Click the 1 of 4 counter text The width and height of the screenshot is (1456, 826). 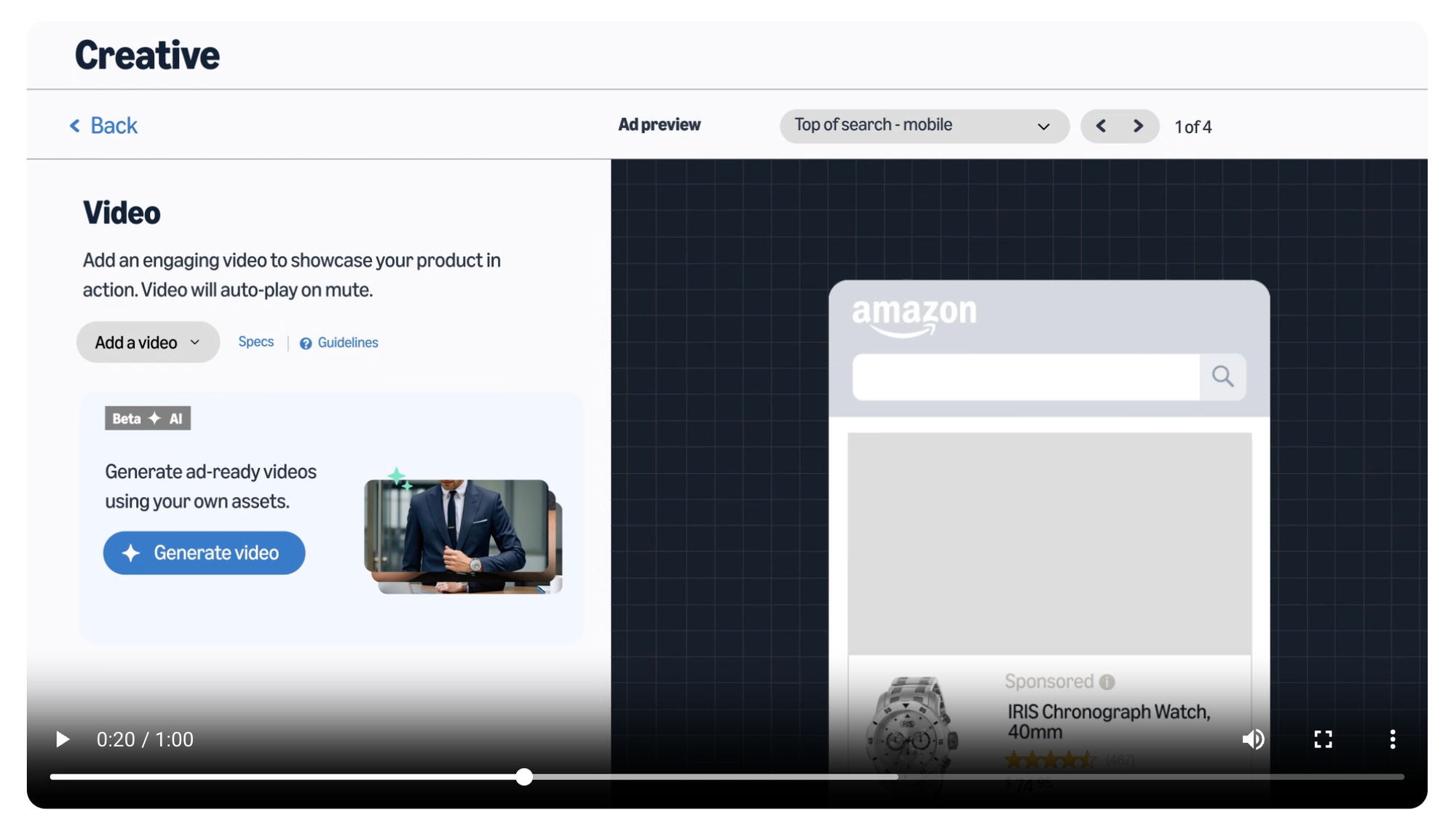1193,127
